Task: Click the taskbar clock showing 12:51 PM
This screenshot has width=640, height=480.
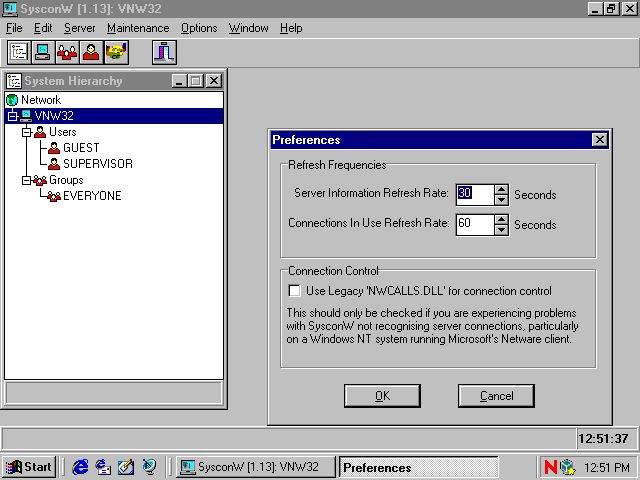Action: coord(607,467)
